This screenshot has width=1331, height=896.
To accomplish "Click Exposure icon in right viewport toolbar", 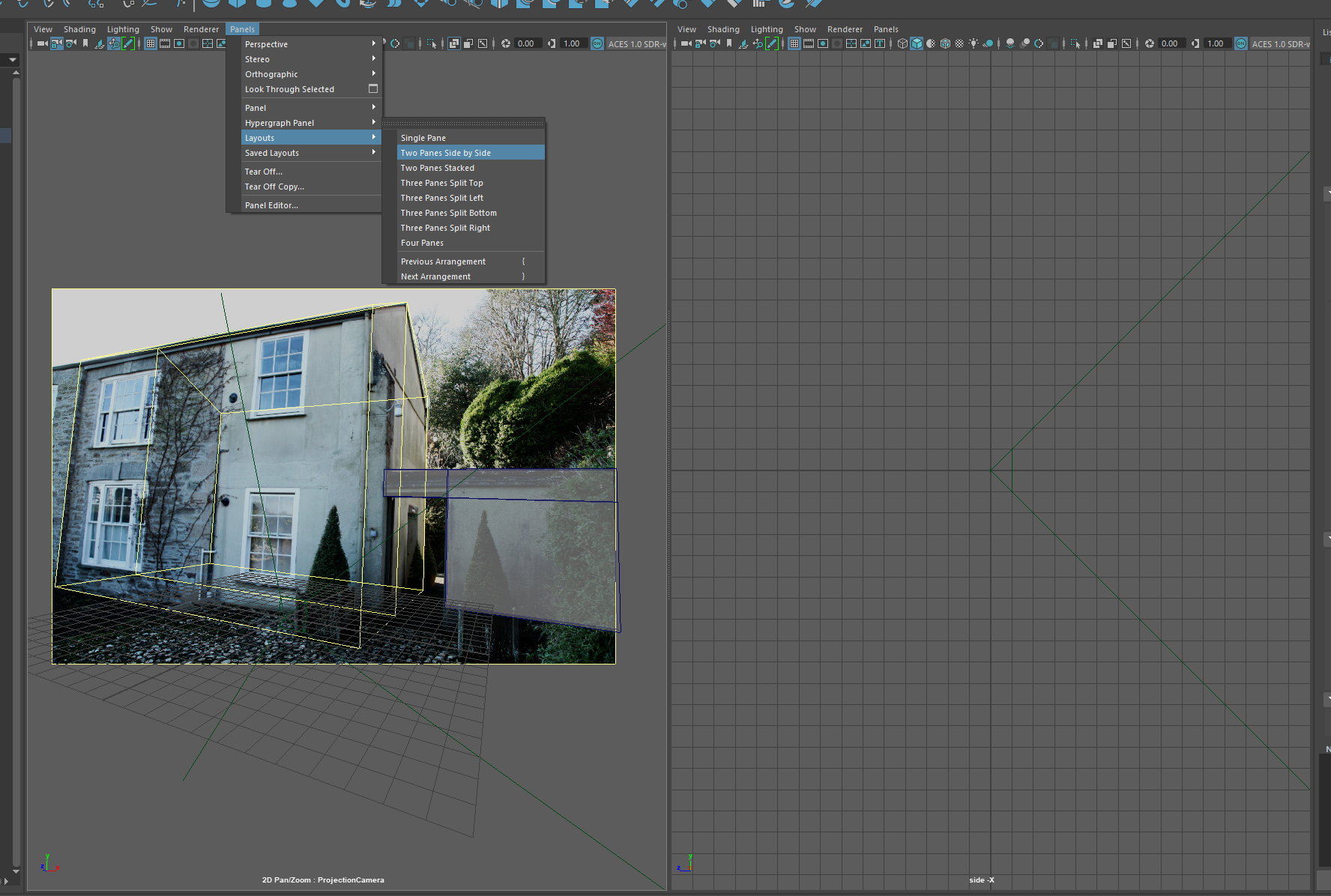I will (x=1150, y=43).
